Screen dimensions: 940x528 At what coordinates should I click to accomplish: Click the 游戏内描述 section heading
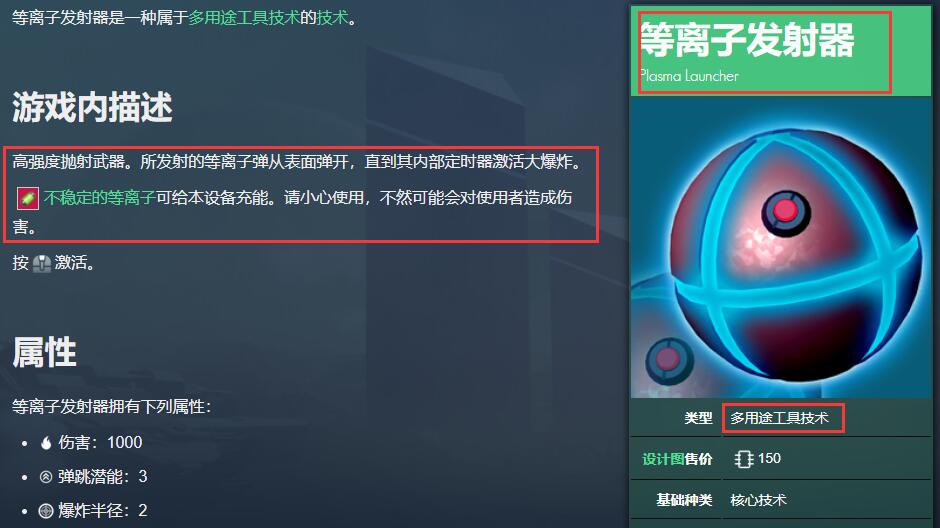pyautogui.click(x=92, y=107)
